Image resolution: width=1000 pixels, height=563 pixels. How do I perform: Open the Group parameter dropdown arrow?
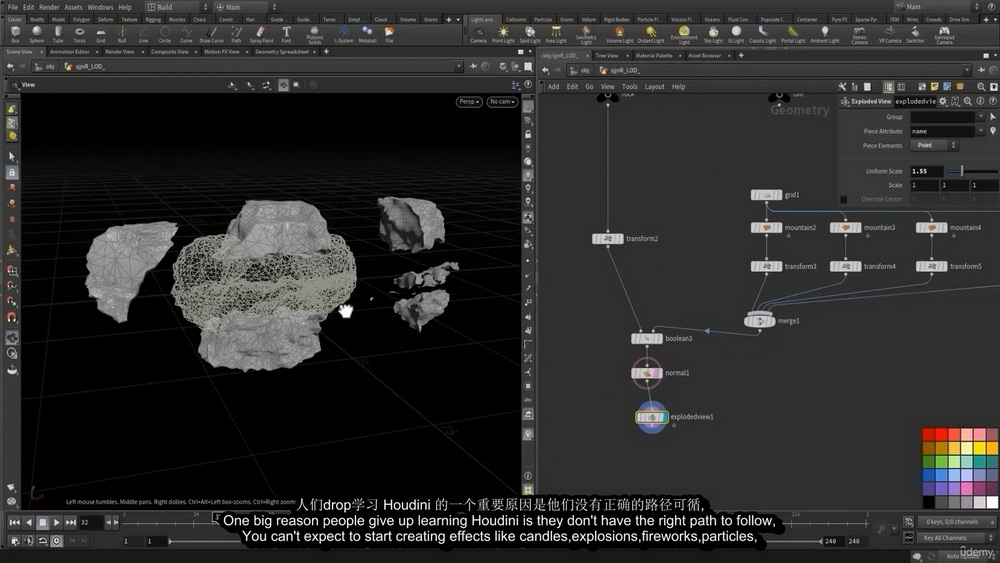click(x=981, y=117)
